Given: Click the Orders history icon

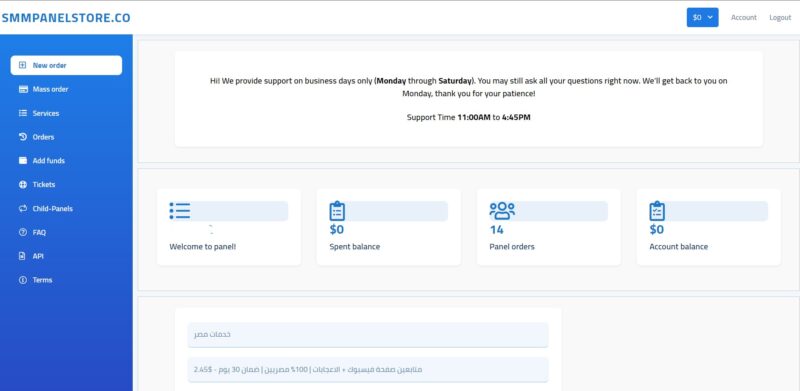Looking at the screenshot, I should pos(22,137).
